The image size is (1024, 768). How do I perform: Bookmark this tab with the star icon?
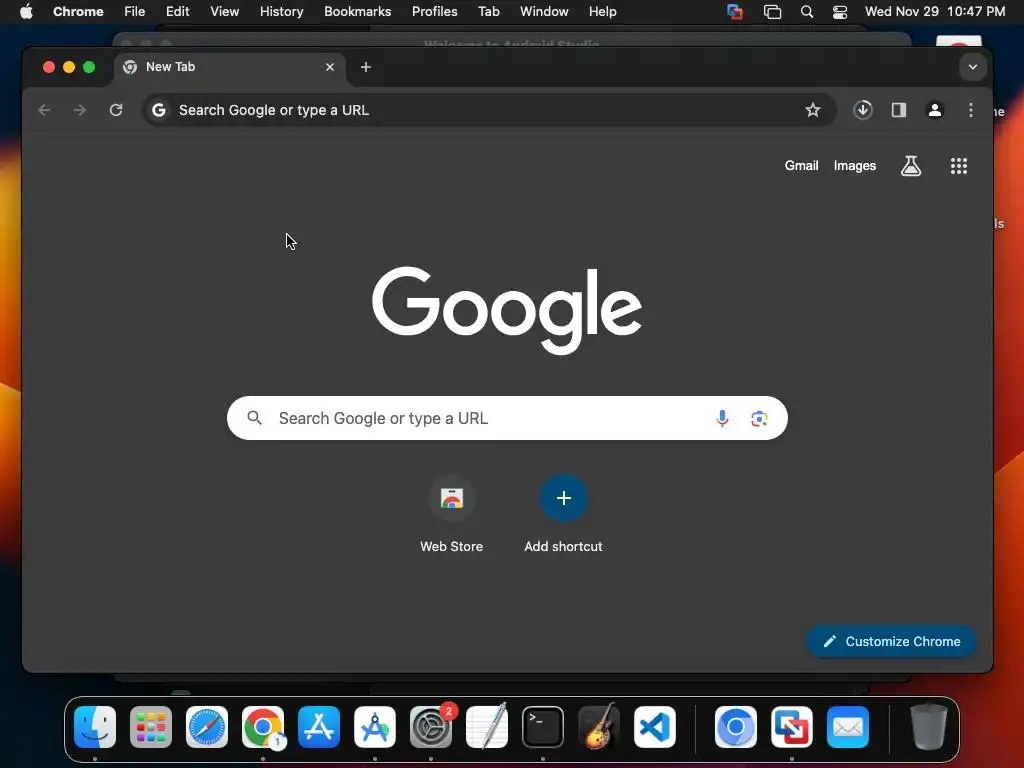(812, 110)
